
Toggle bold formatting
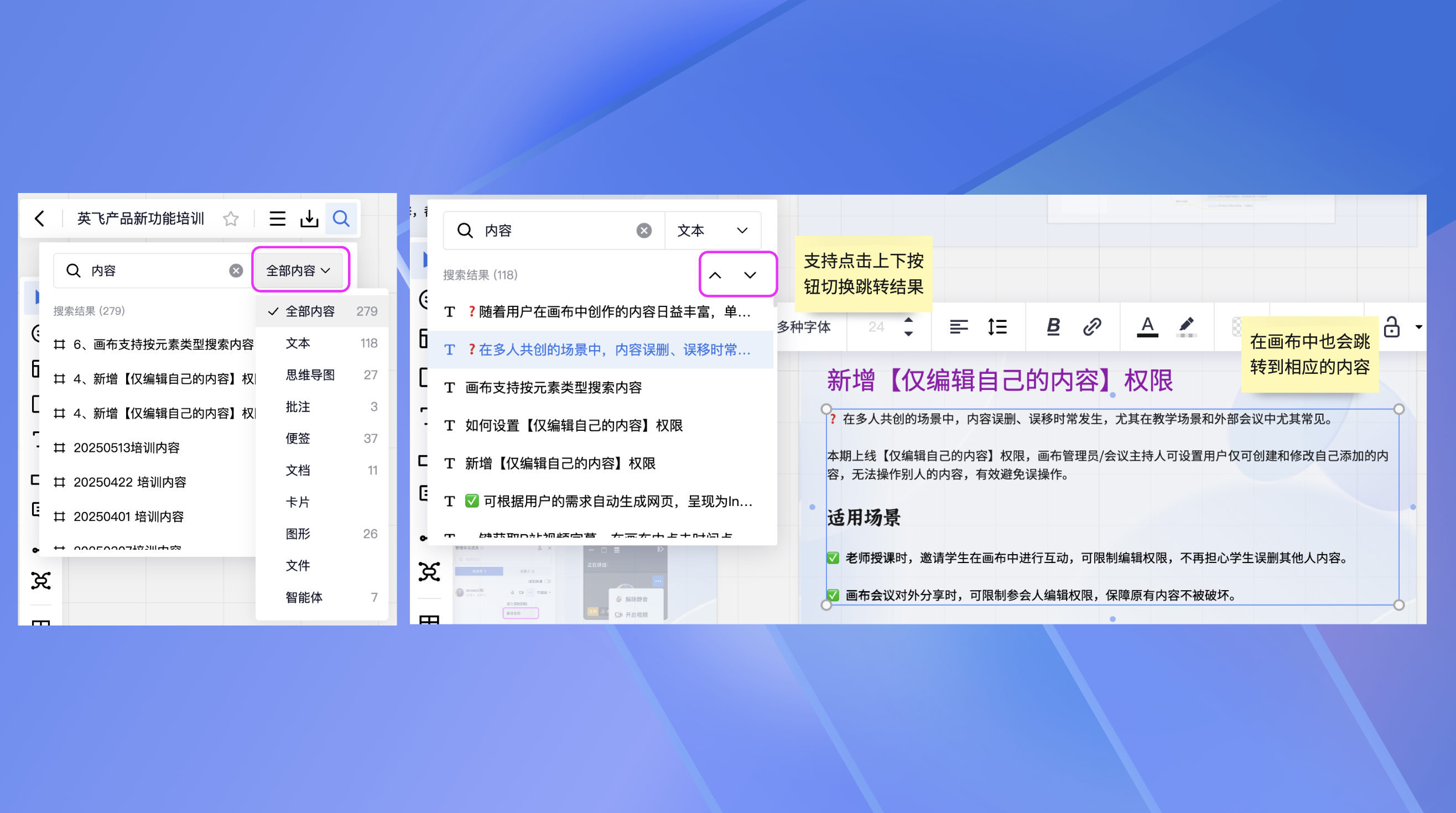(x=1053, y=326)
